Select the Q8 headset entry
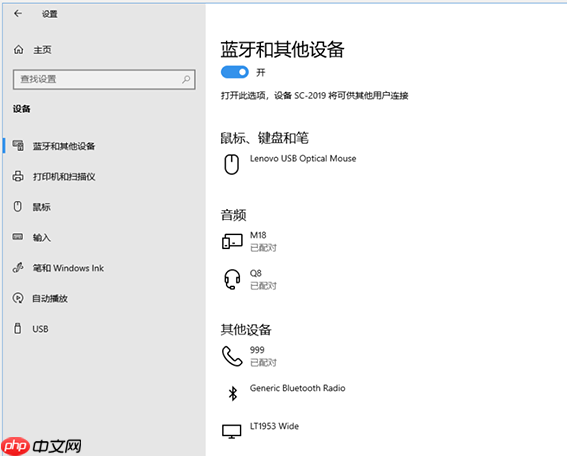Viewport: 567px width, 456px height. (255, 273)
